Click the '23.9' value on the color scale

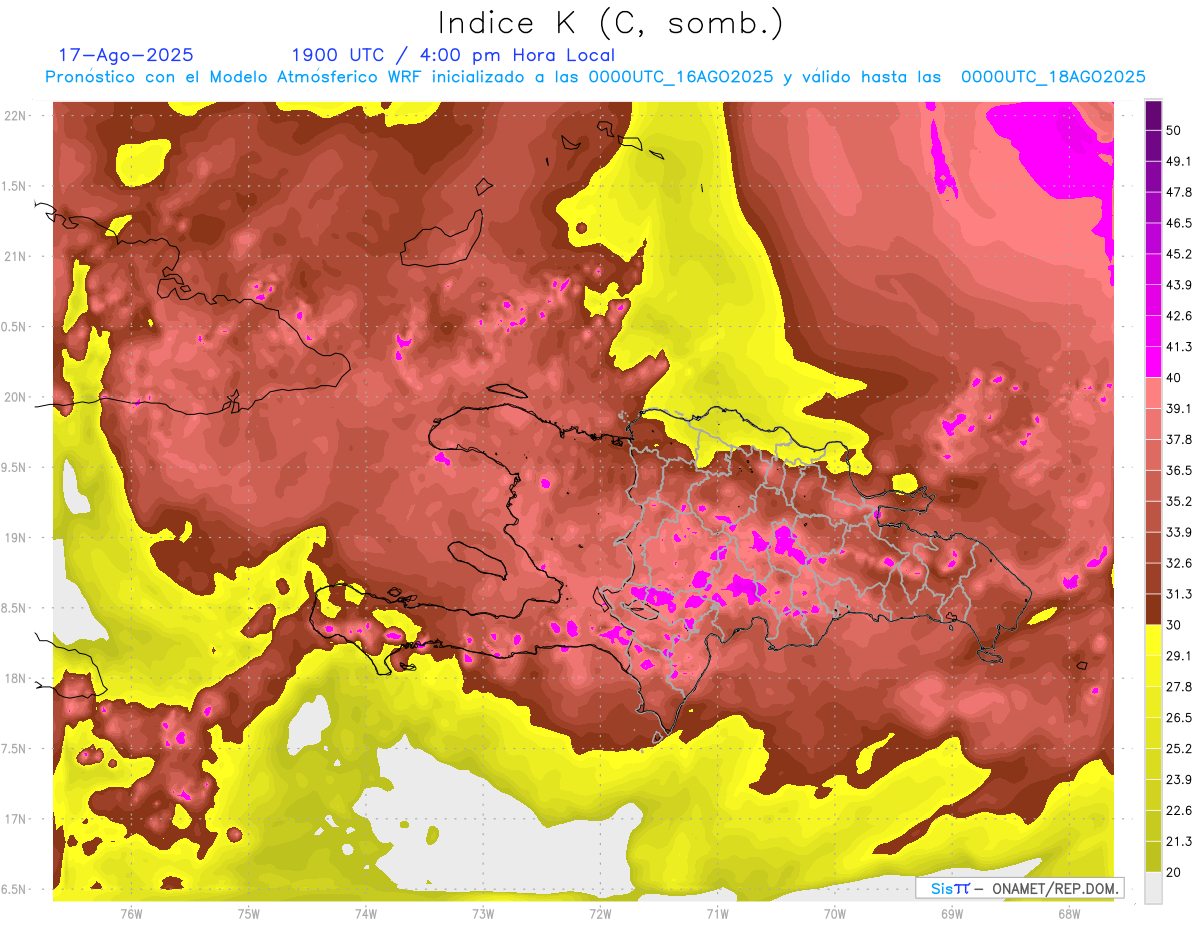point(1179,780)
